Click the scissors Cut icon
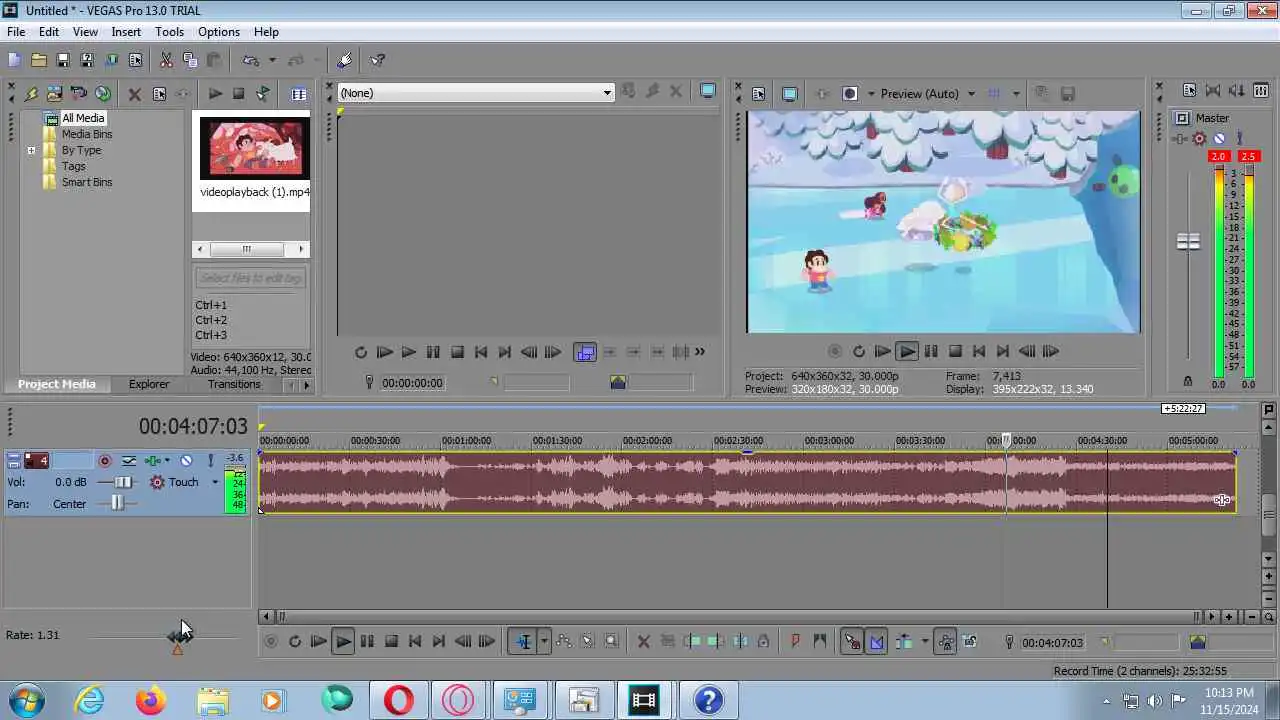The width and height of the screenshot is (1280, 720). pyautogui.click(x=166, y=60)
